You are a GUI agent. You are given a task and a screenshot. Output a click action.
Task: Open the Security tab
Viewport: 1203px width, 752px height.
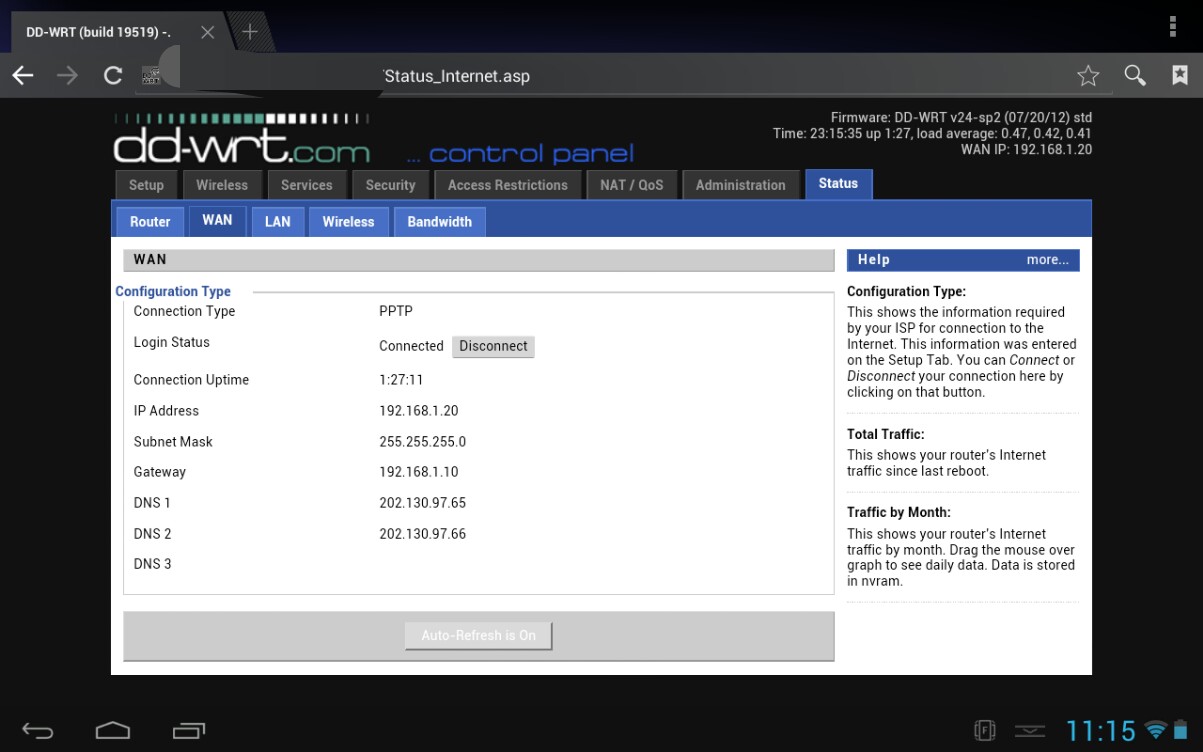391,185
